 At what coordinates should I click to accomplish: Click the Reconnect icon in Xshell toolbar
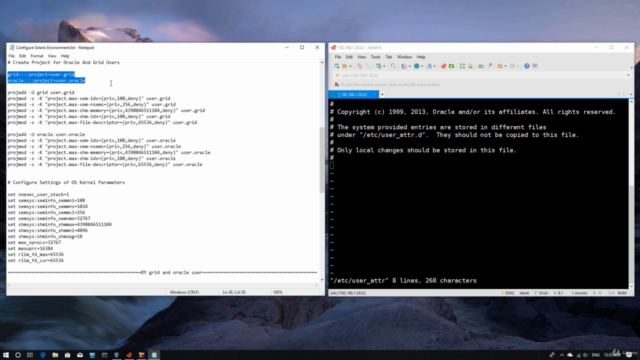[x=368, y=66]
